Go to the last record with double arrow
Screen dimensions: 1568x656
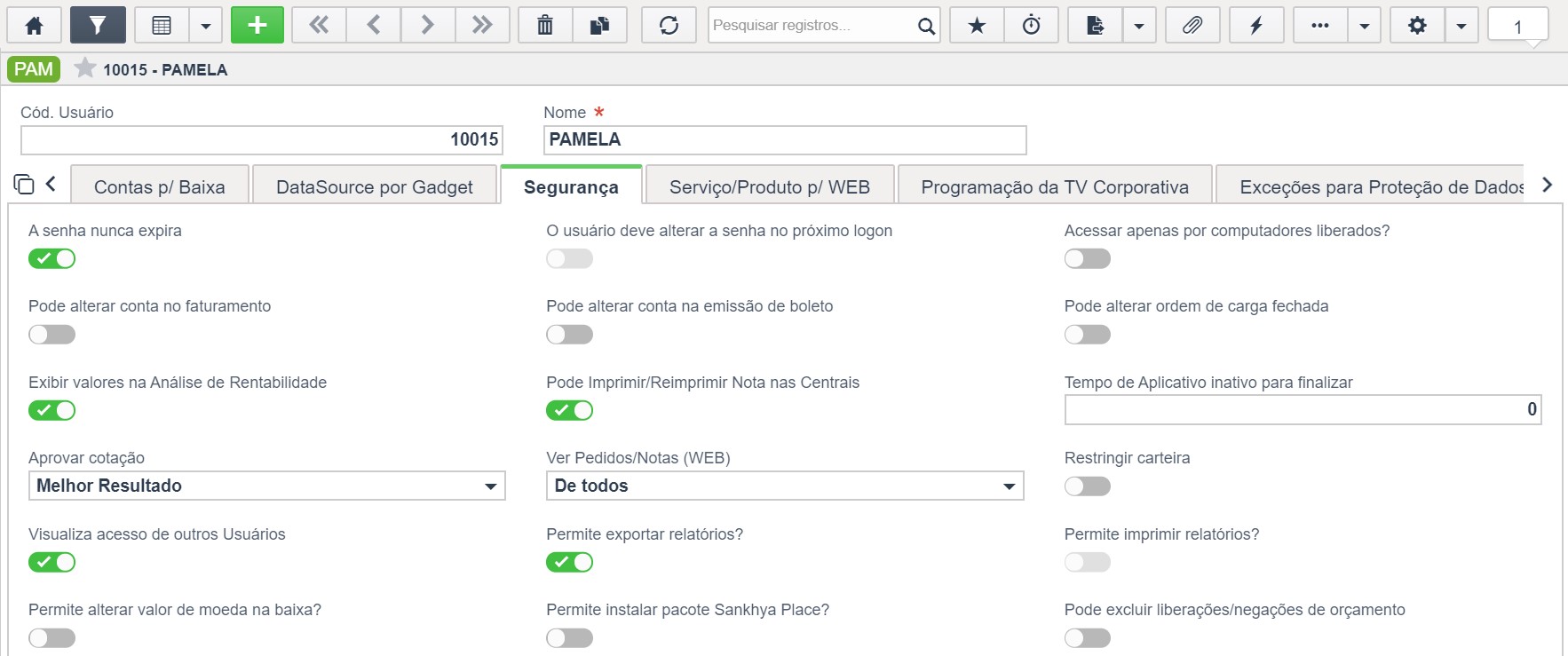pos(482,26)
